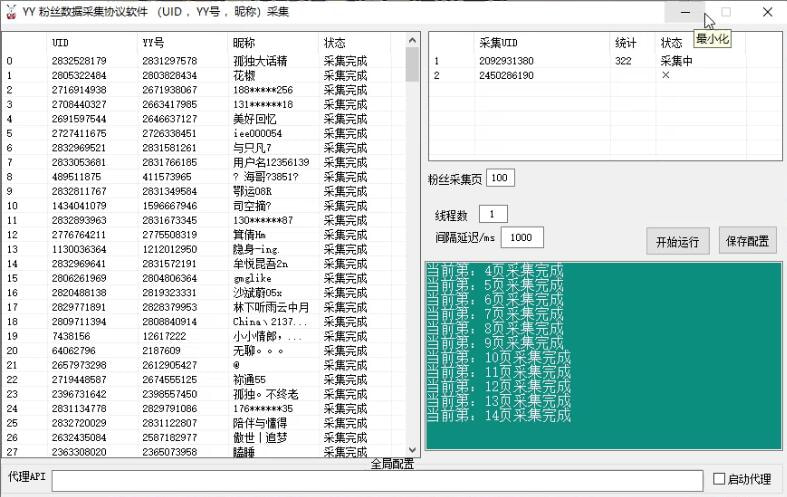Click row index 0 in fan list

point(10,61)
